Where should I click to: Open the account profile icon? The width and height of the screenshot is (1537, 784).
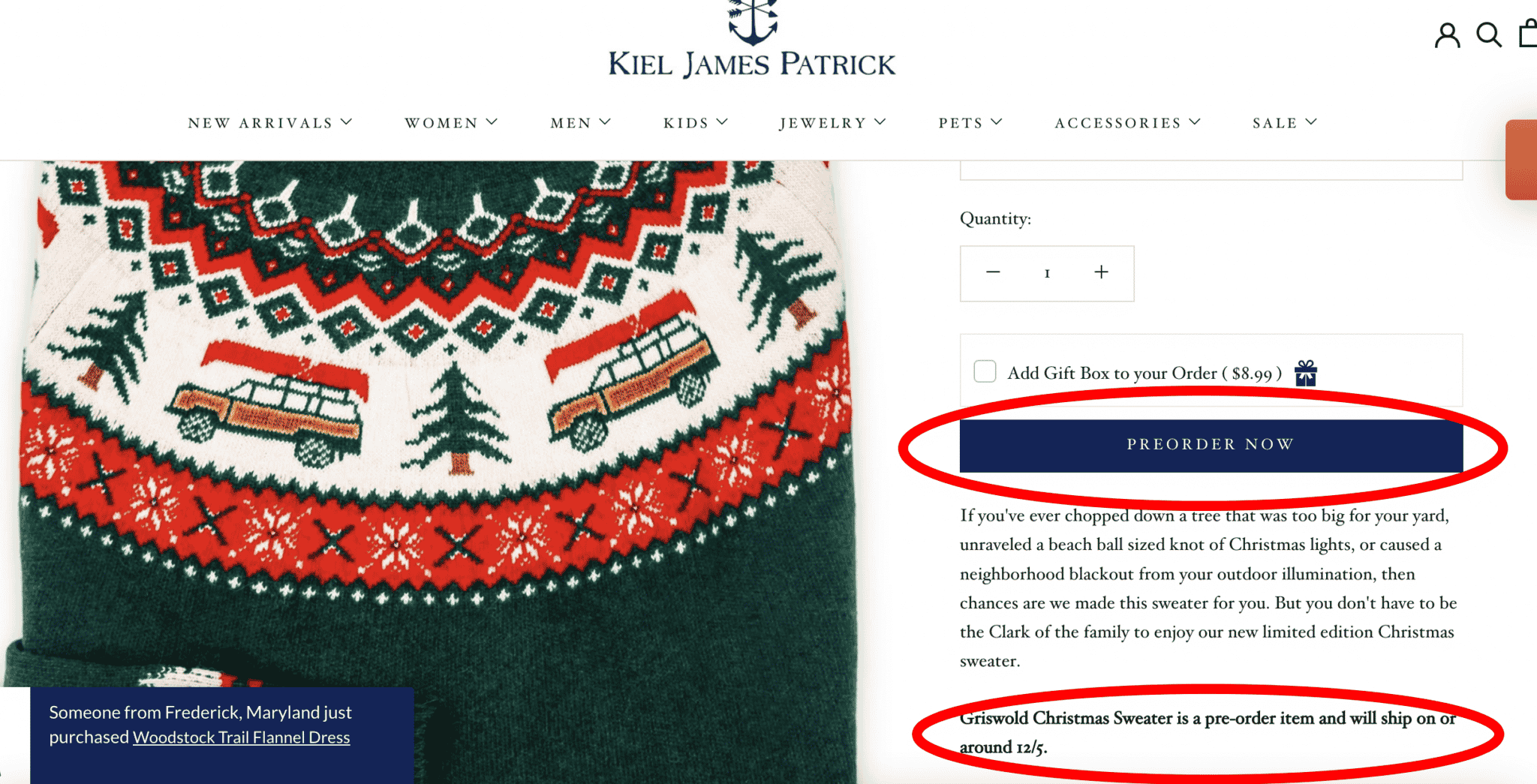(x=1447, y=35)
